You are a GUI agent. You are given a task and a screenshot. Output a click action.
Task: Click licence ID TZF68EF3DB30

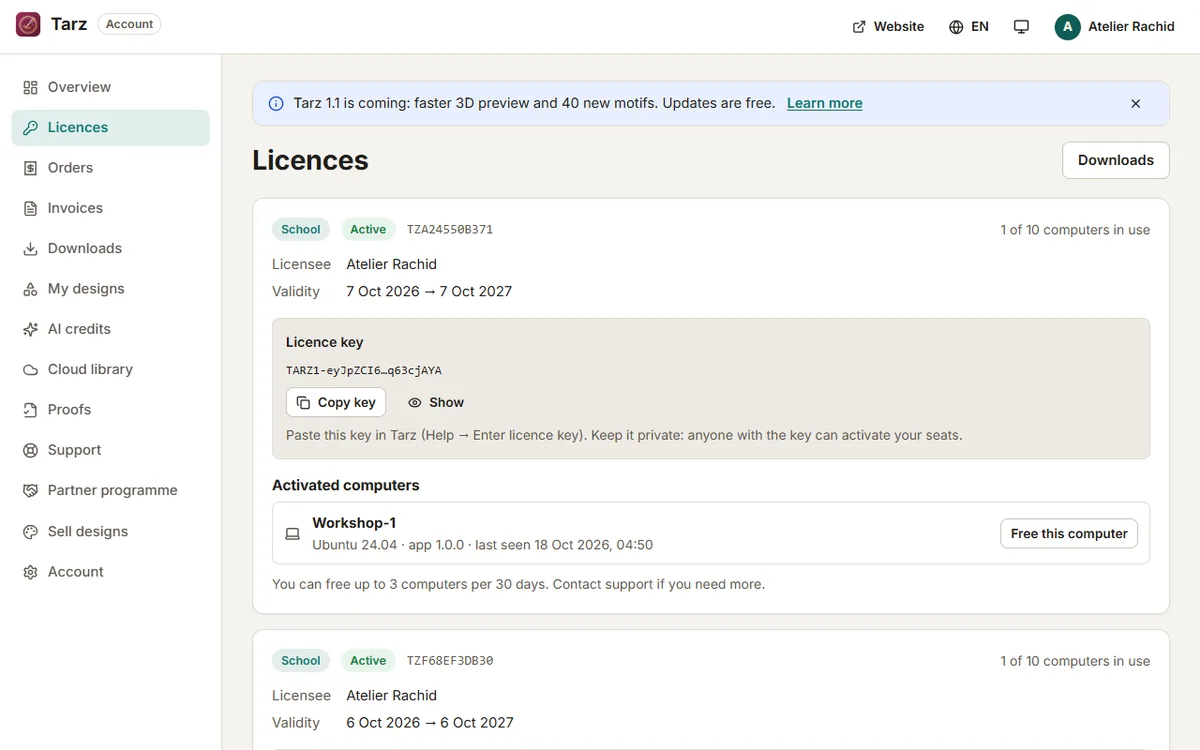450,661
